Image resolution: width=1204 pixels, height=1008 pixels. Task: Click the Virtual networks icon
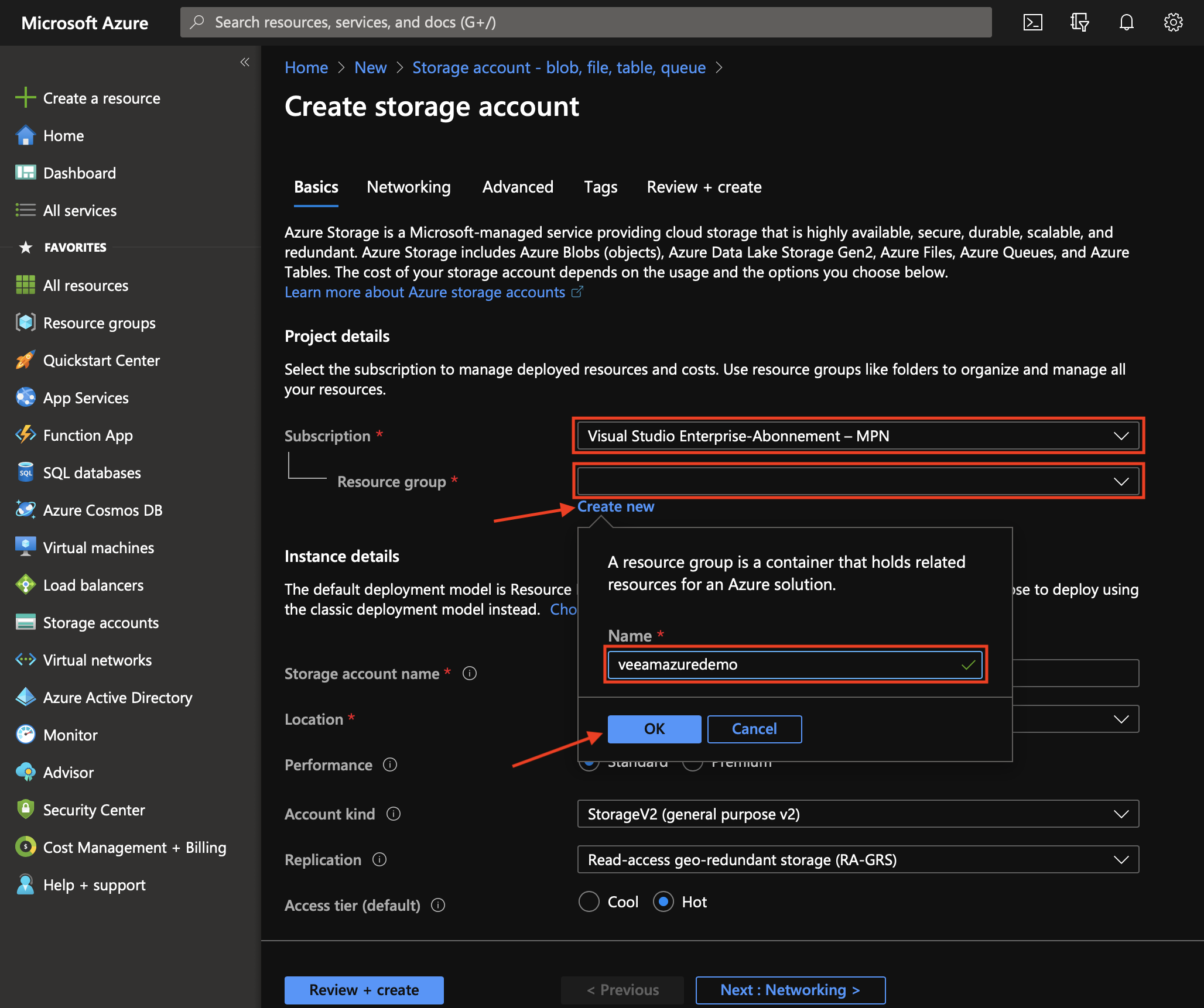pyautogui.click(x=25, y=660)
